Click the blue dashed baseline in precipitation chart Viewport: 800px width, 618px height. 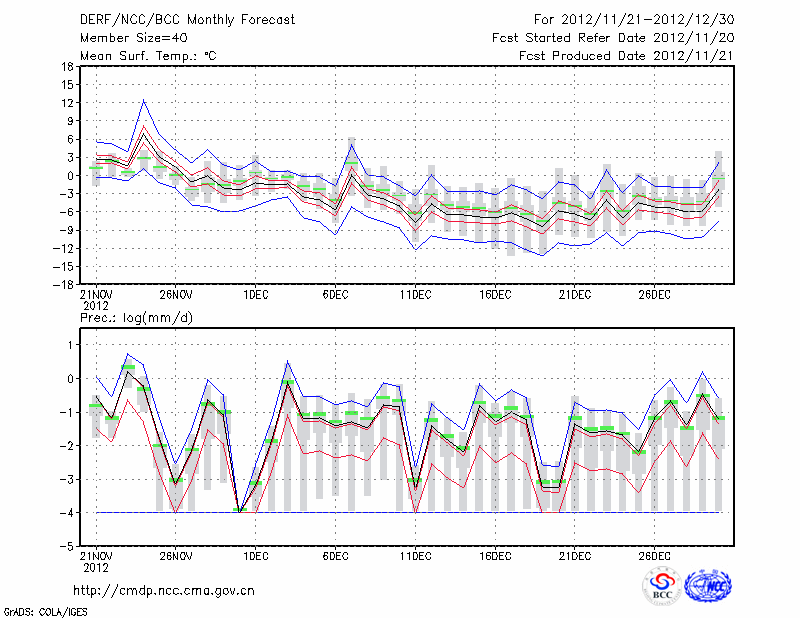click(400, 512)
